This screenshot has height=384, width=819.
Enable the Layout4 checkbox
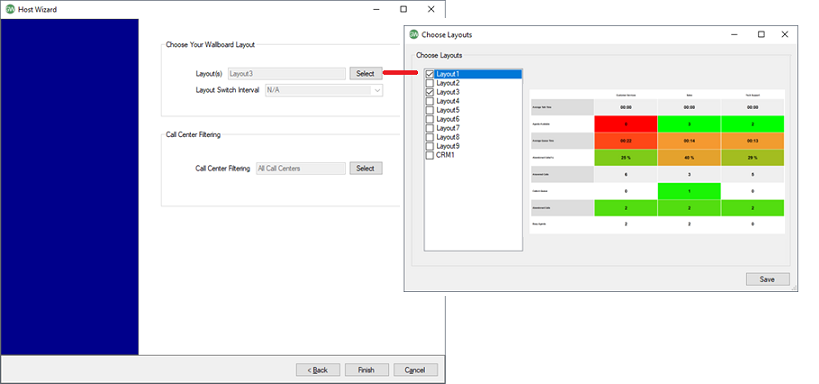click(x=430, y=101)
